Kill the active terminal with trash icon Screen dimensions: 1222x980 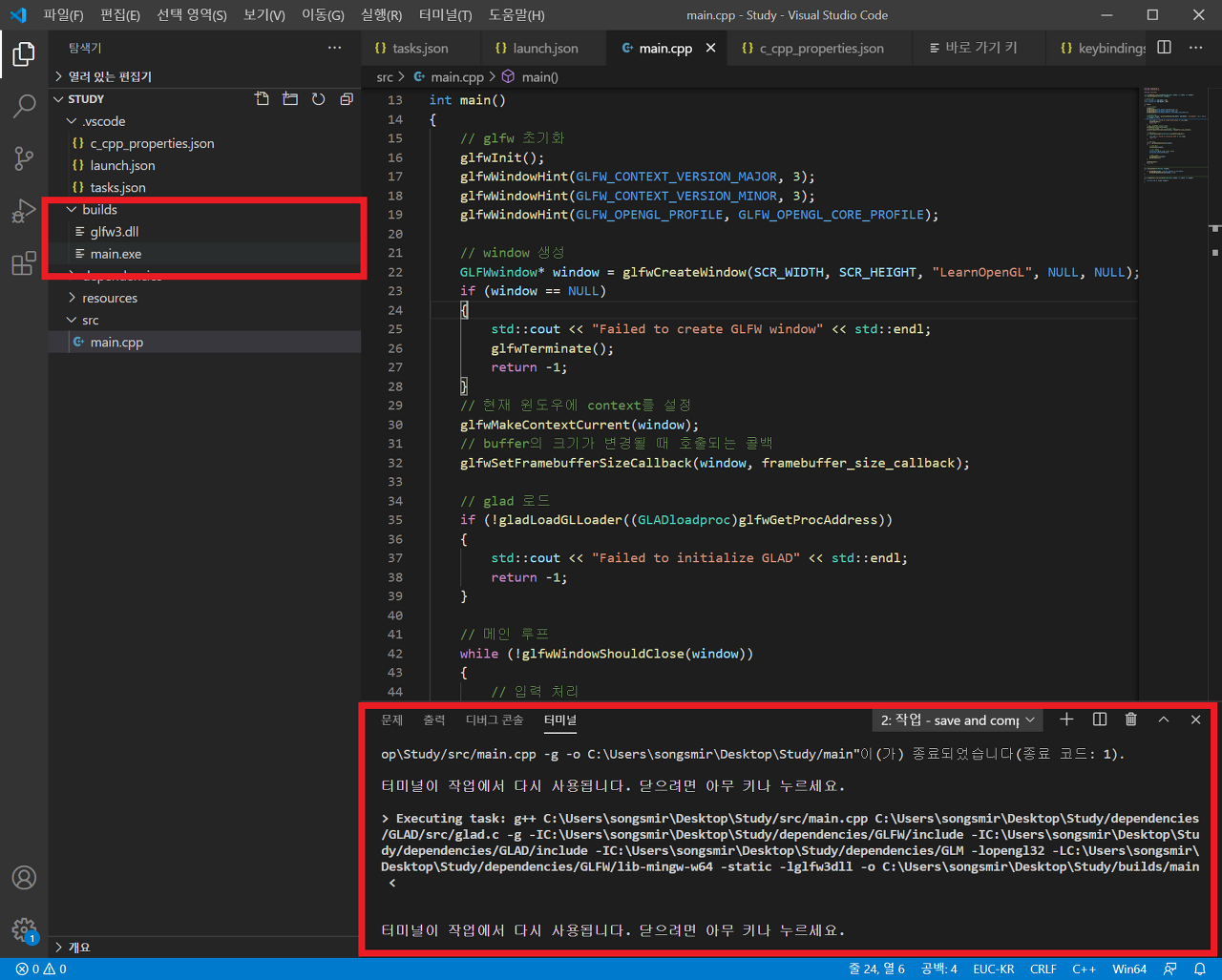point(1130,719)
